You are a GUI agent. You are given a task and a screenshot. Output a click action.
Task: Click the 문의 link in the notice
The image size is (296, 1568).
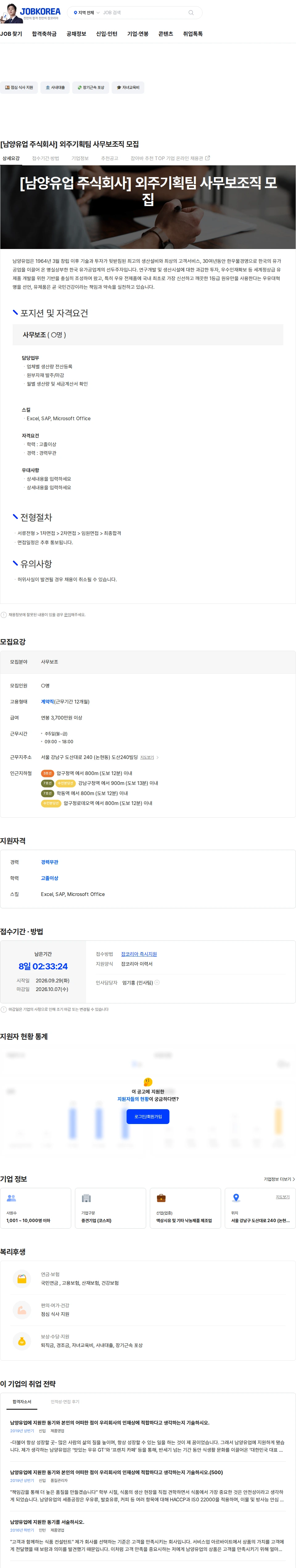(x=68, y=615)
